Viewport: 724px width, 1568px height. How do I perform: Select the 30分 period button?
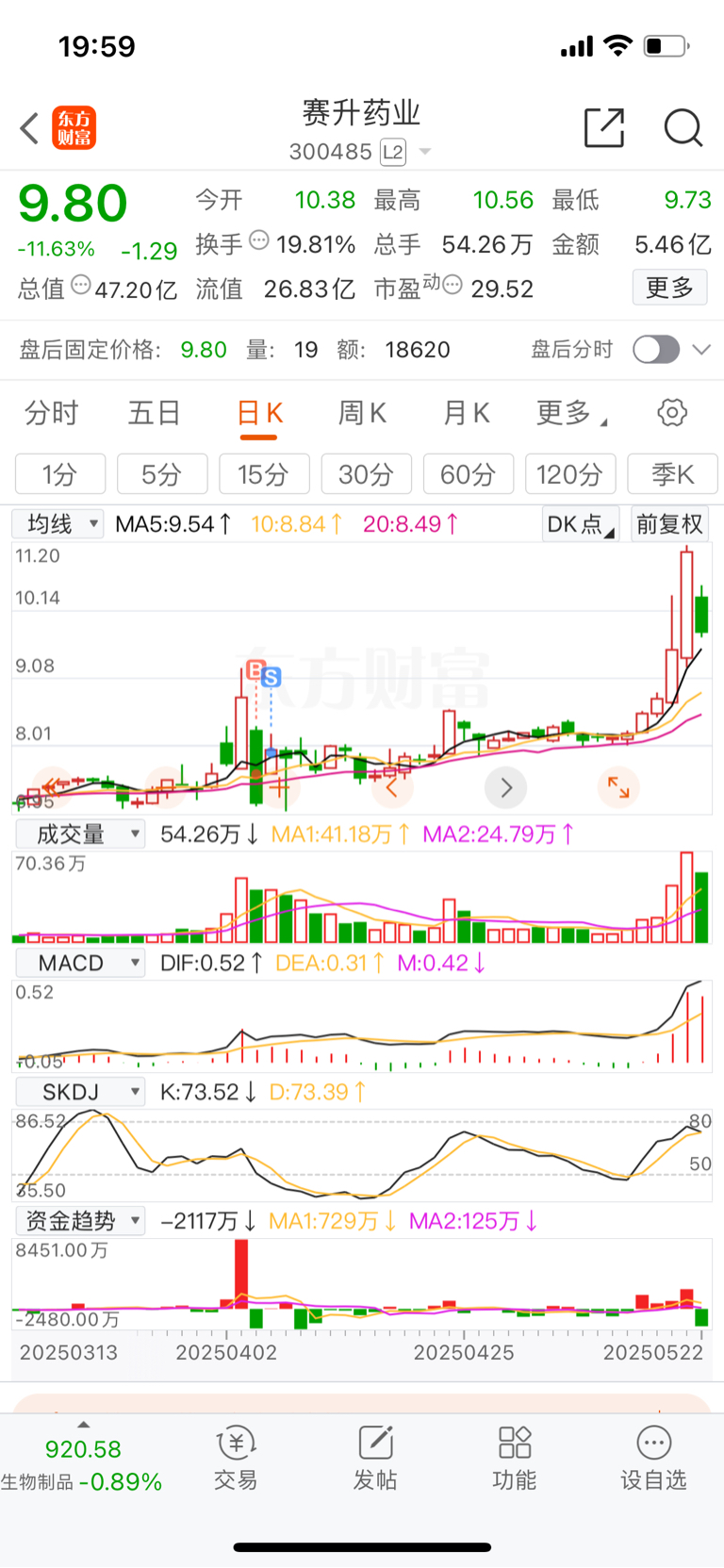(367, 474)
